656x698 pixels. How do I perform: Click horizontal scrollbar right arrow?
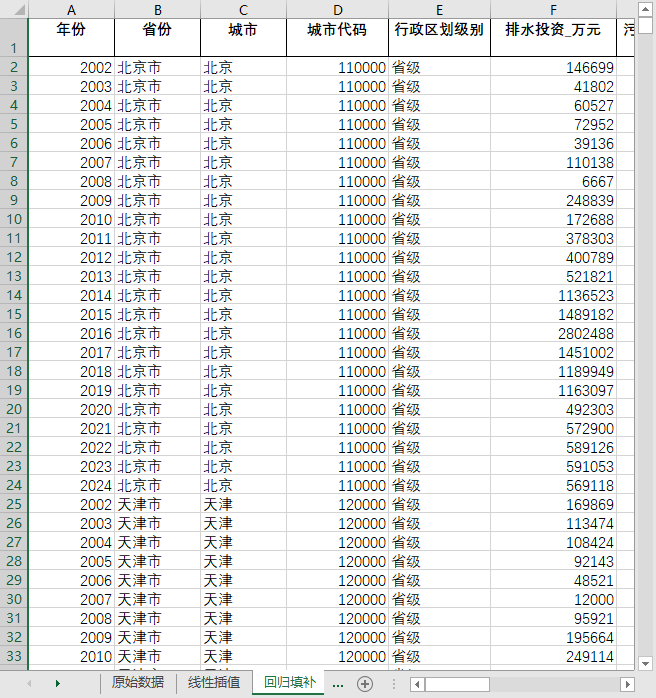click(x=628, y=684)
